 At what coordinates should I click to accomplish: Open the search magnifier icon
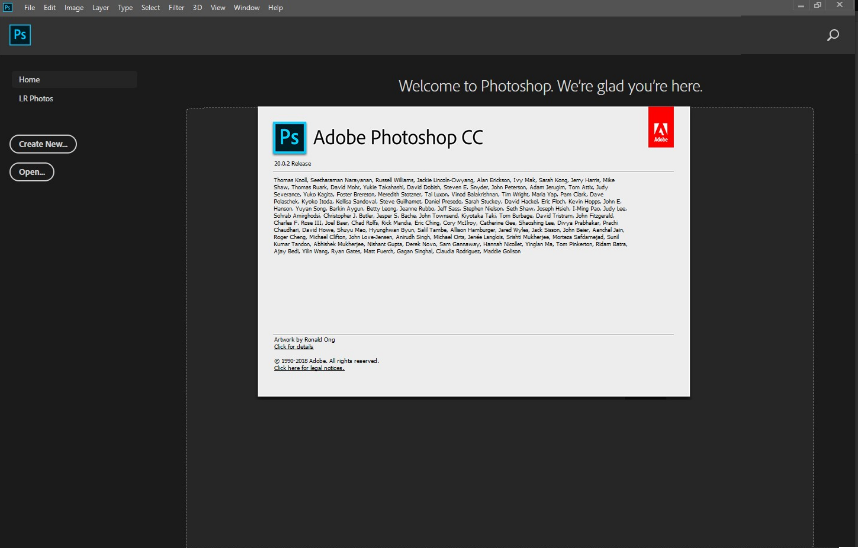833,36
